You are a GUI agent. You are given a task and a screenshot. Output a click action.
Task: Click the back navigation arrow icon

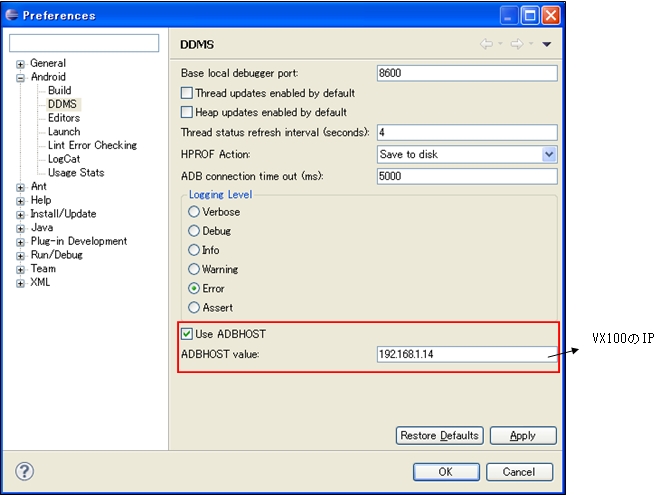[487, 44]
